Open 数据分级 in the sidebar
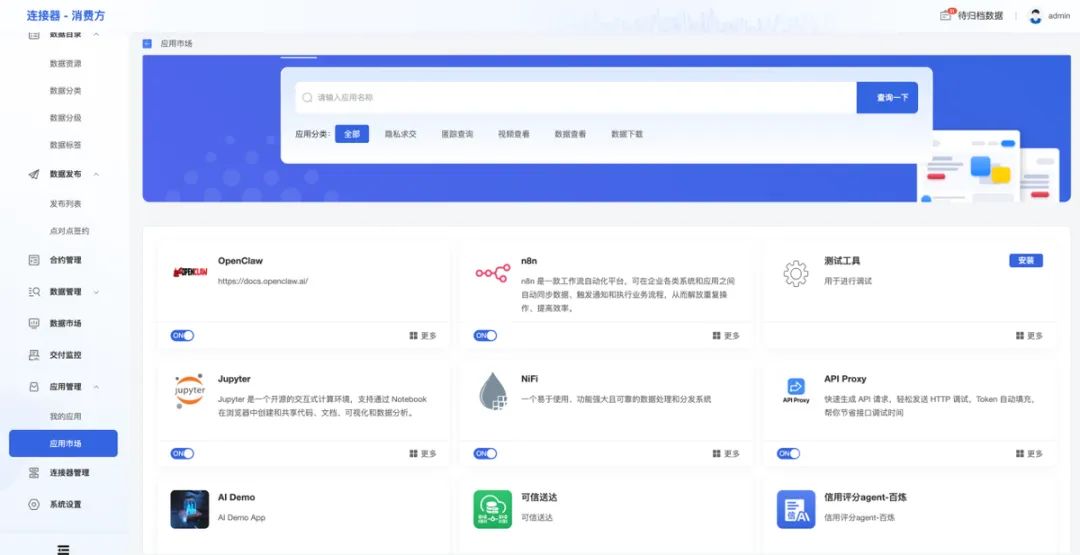This screenshot has width=1080, height=555. click(65, 118)
